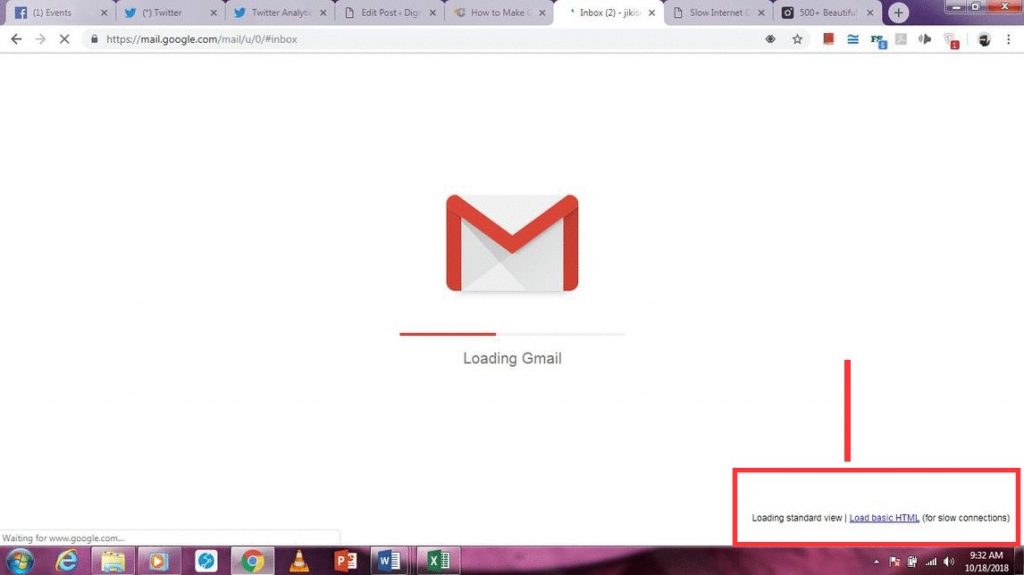Click the volume speaker tray icon

pyautogui.click(x=950, y=562)
